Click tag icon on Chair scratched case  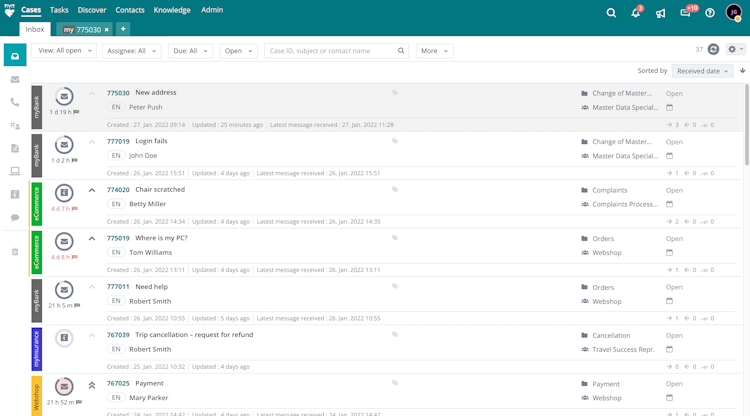click(395, 189)
